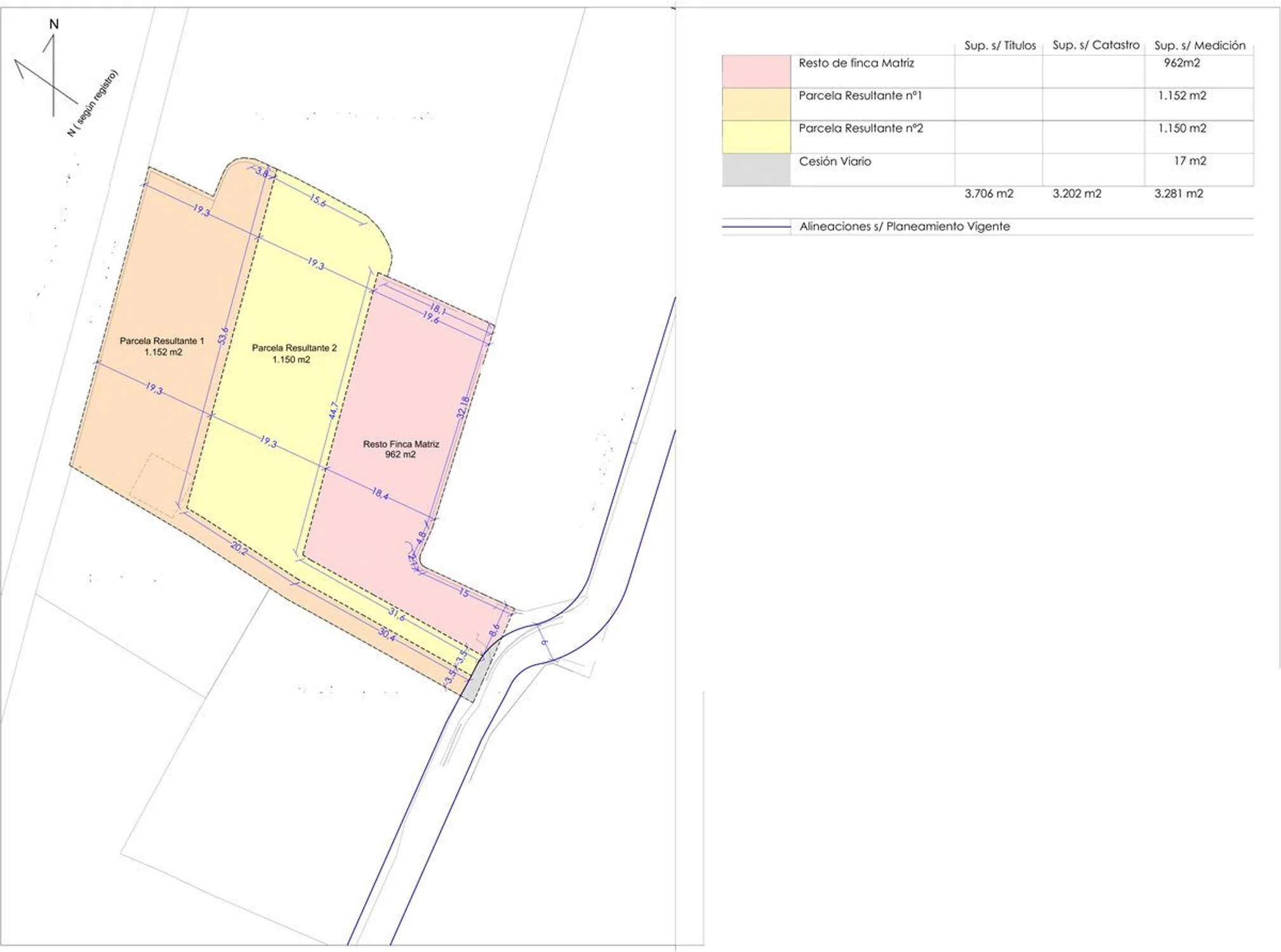Click the 'Sup. s/ Catastro' column header

(1096, 45)
